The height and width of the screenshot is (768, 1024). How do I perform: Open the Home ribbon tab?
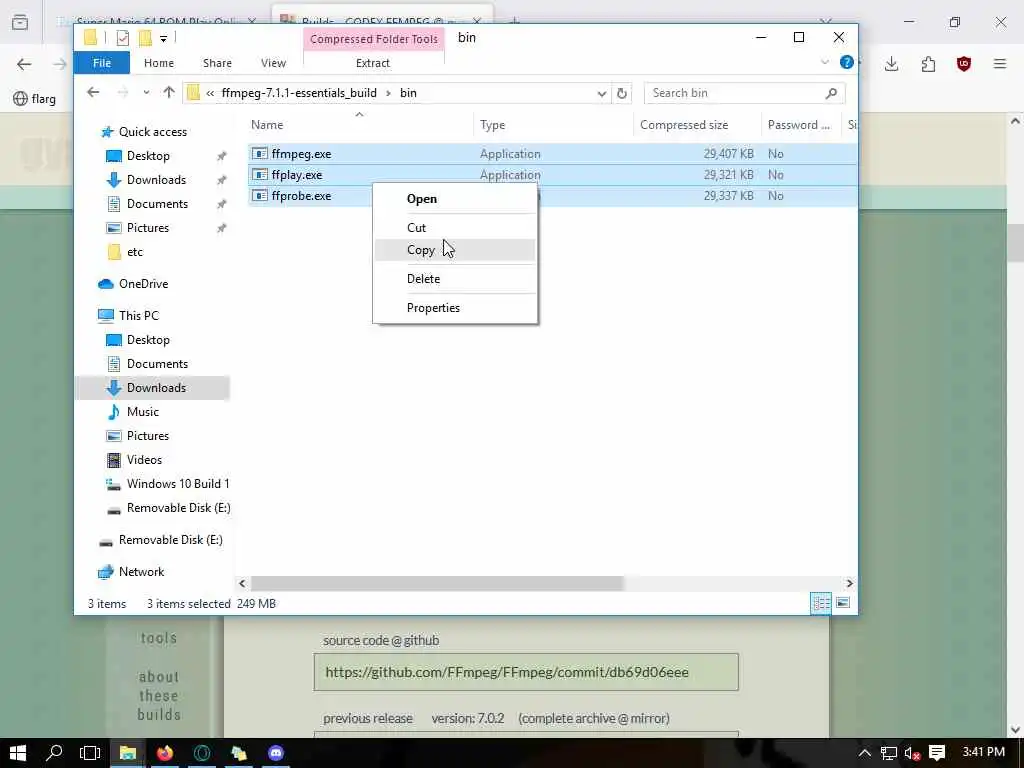pyautogui.click(x=159, y=63)
